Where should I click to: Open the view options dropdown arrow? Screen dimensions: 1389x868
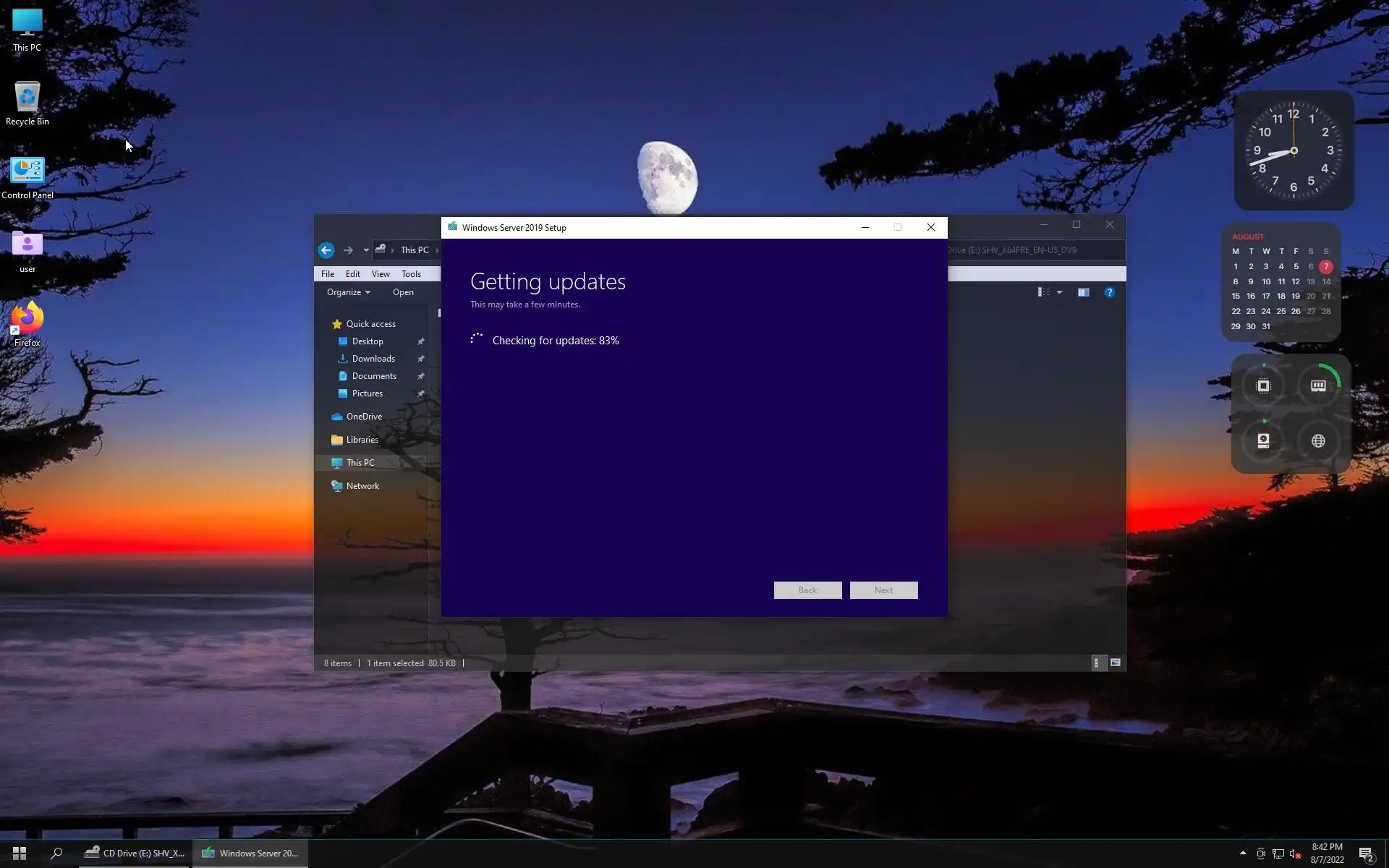click(1059, 292)
